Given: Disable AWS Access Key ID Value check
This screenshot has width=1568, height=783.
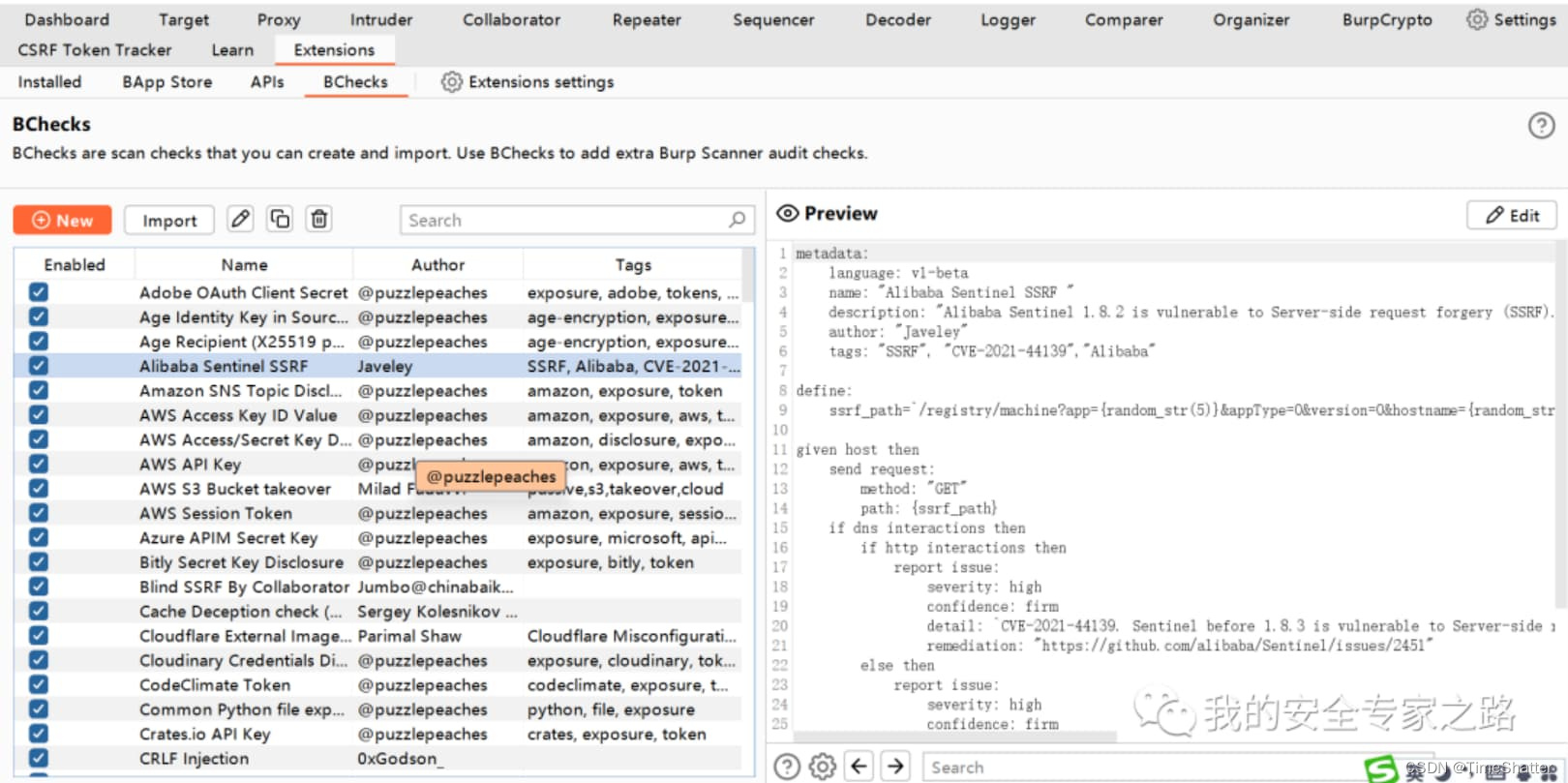Looking at the screenshot, I should click(39, 415).
